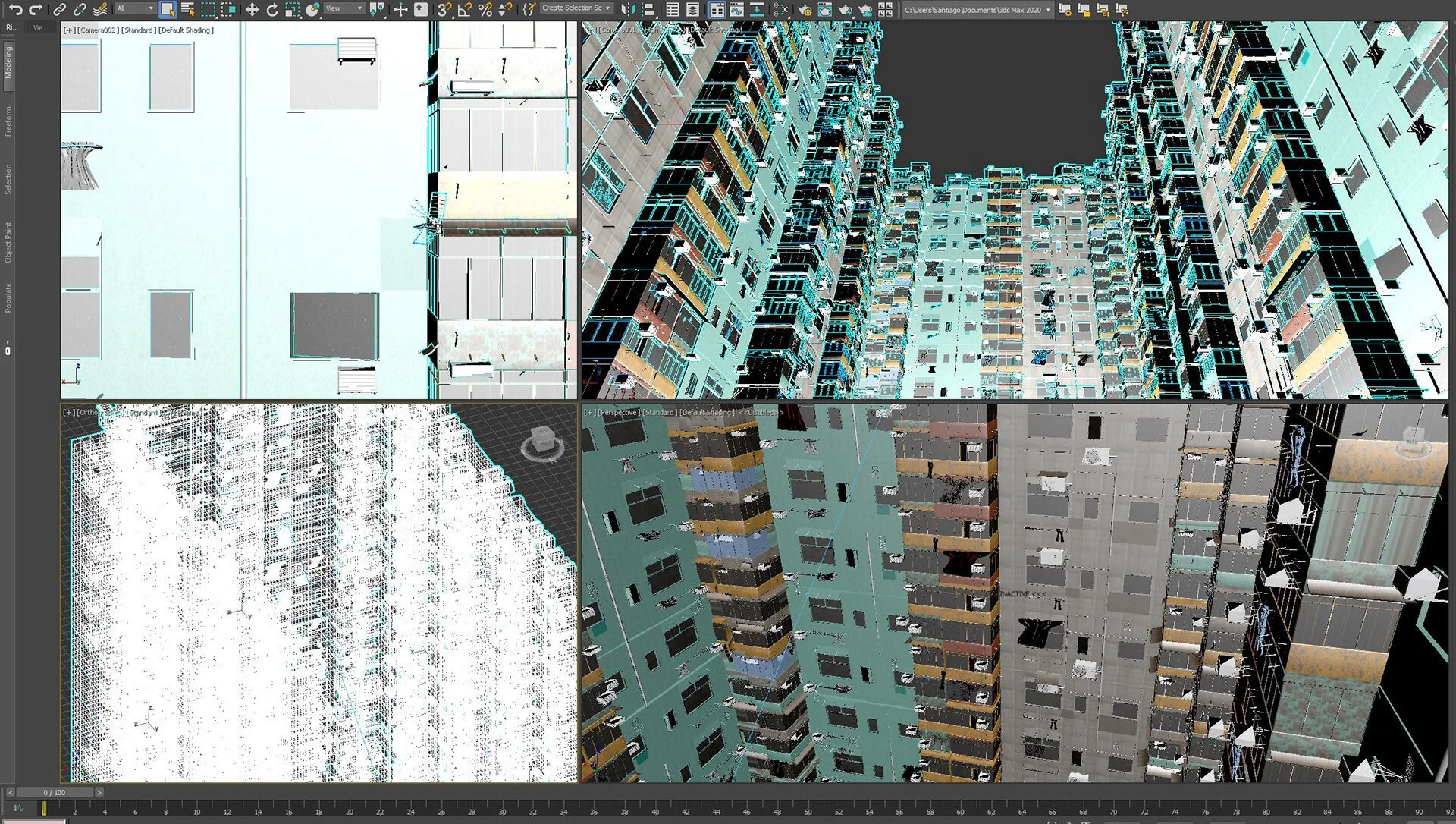Click the Default Shading label in Camera002 viewport
Screen dimensions: 1456x824
[187, 30]
